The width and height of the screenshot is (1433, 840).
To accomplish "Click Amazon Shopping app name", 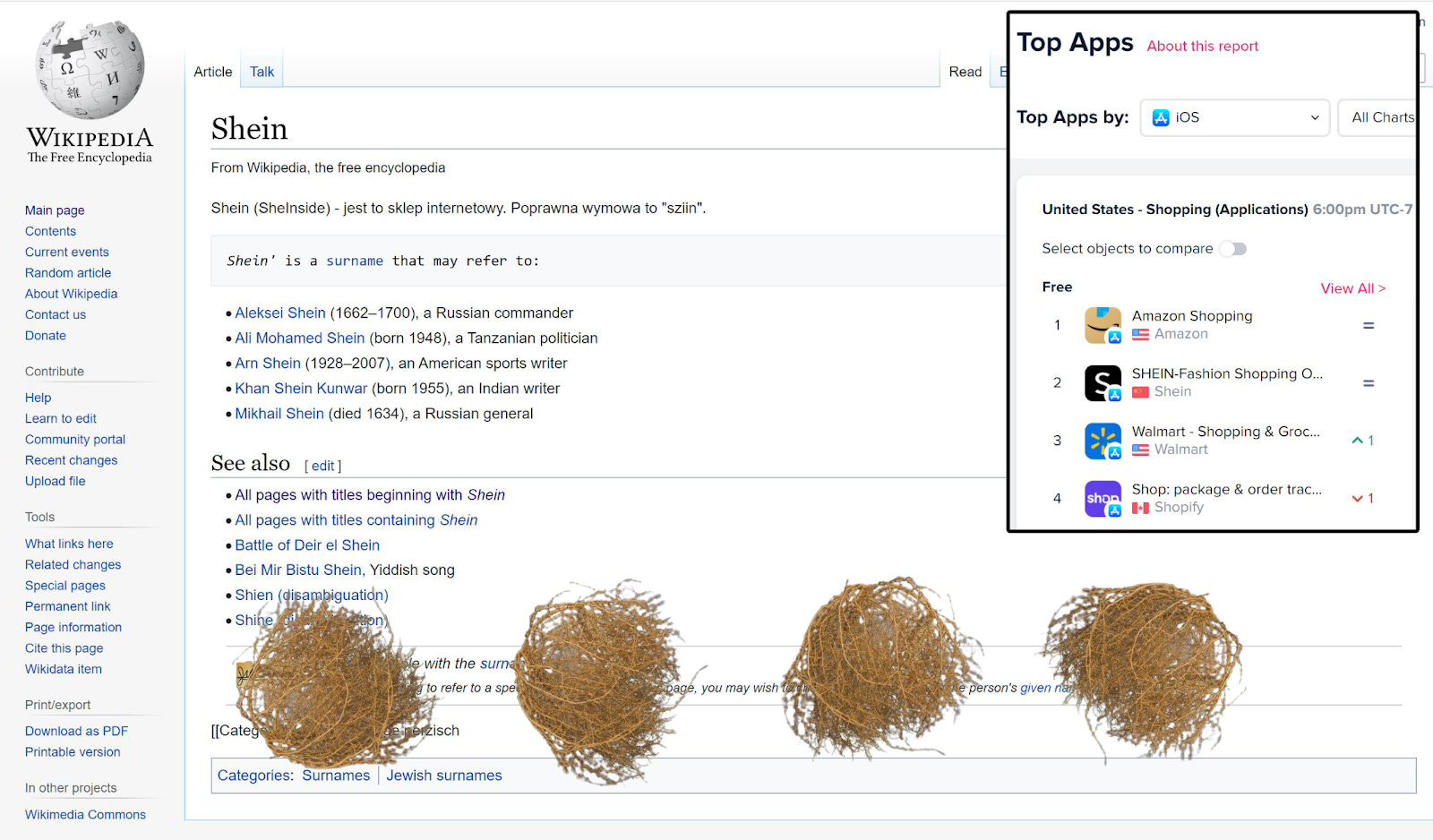I will (1192, 316).
